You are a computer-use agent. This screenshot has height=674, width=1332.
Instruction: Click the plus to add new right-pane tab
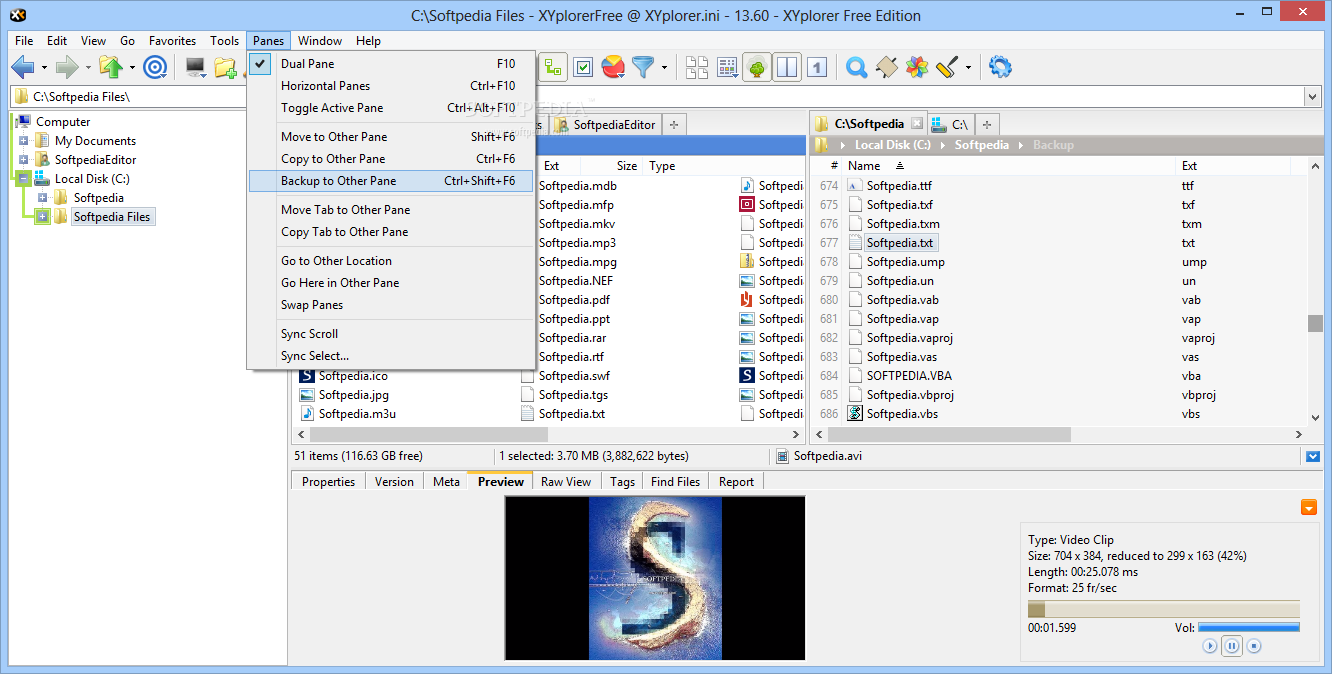(x=986, y=124)
